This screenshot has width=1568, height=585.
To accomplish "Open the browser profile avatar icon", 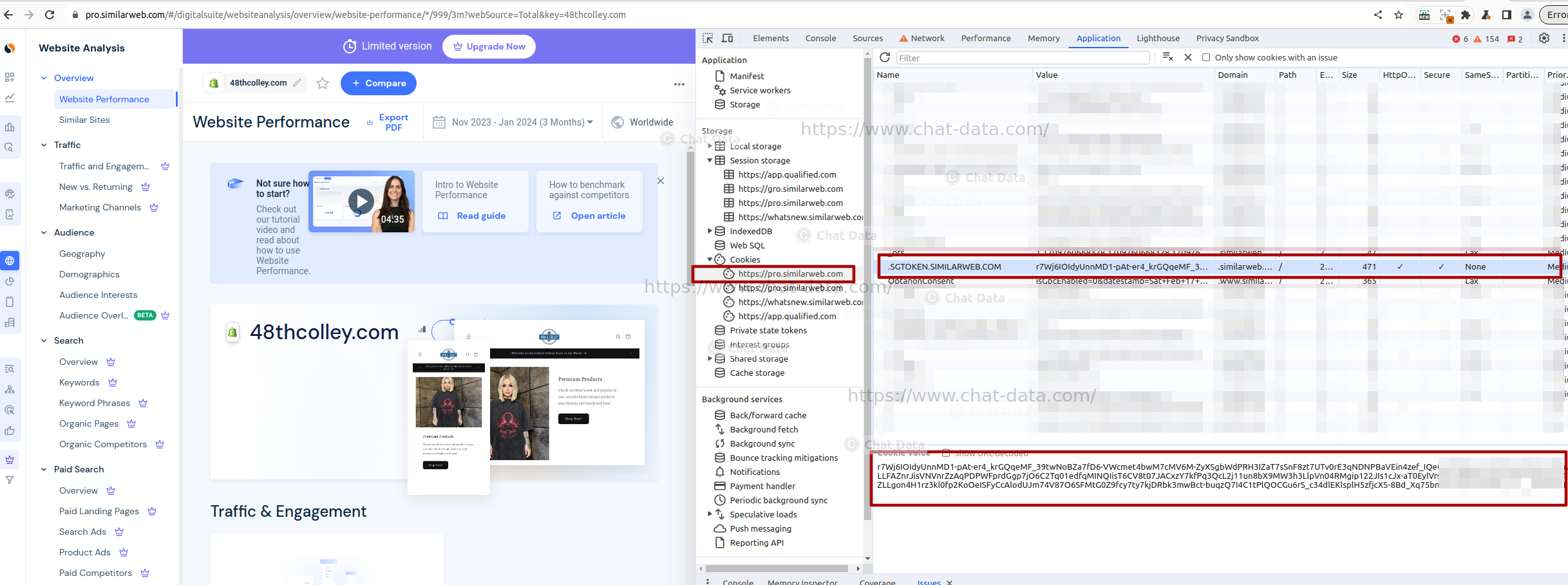I will pyautogui.click(x=1527, y=15).
